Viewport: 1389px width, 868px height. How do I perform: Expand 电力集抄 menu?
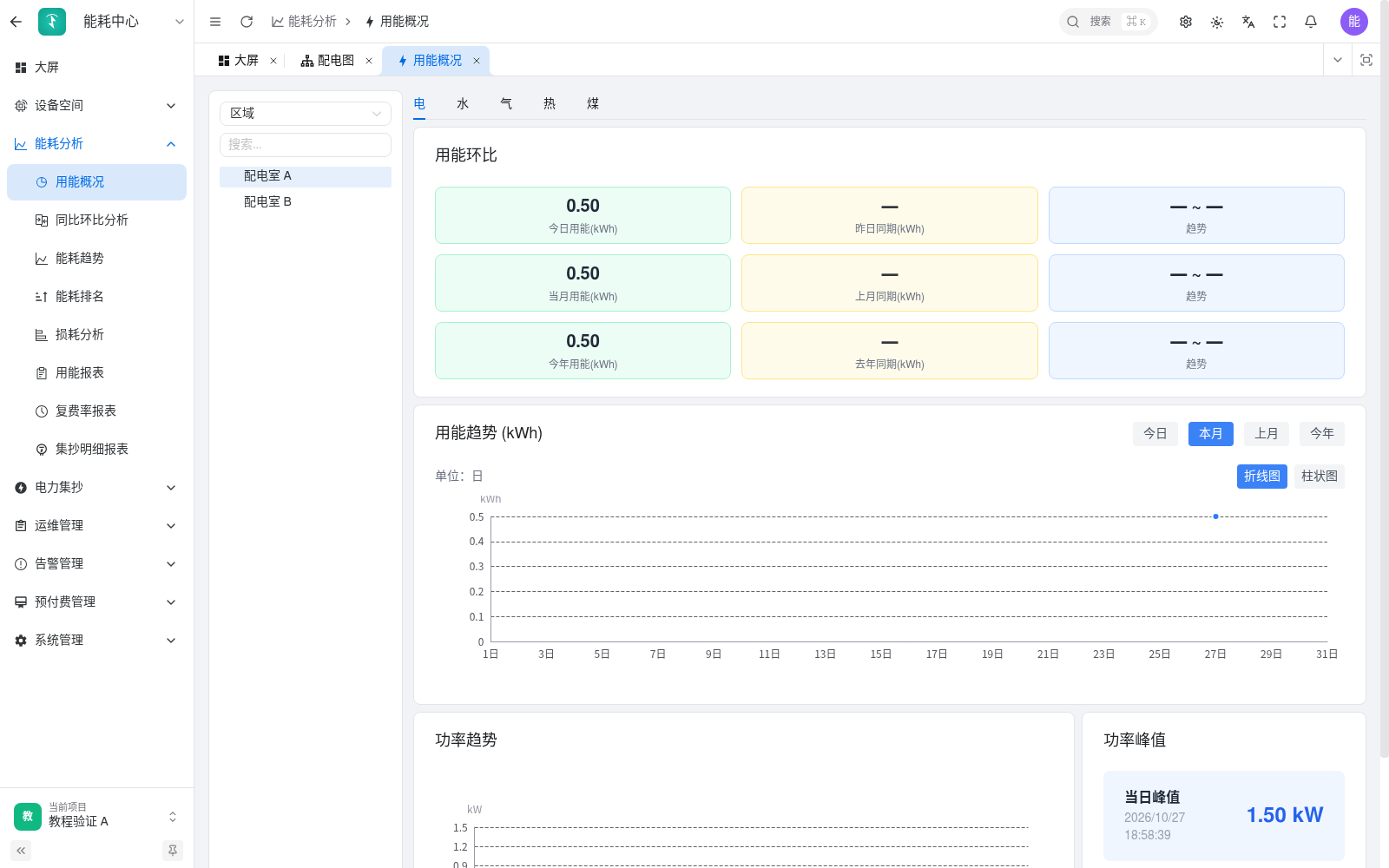click(96, 487)
